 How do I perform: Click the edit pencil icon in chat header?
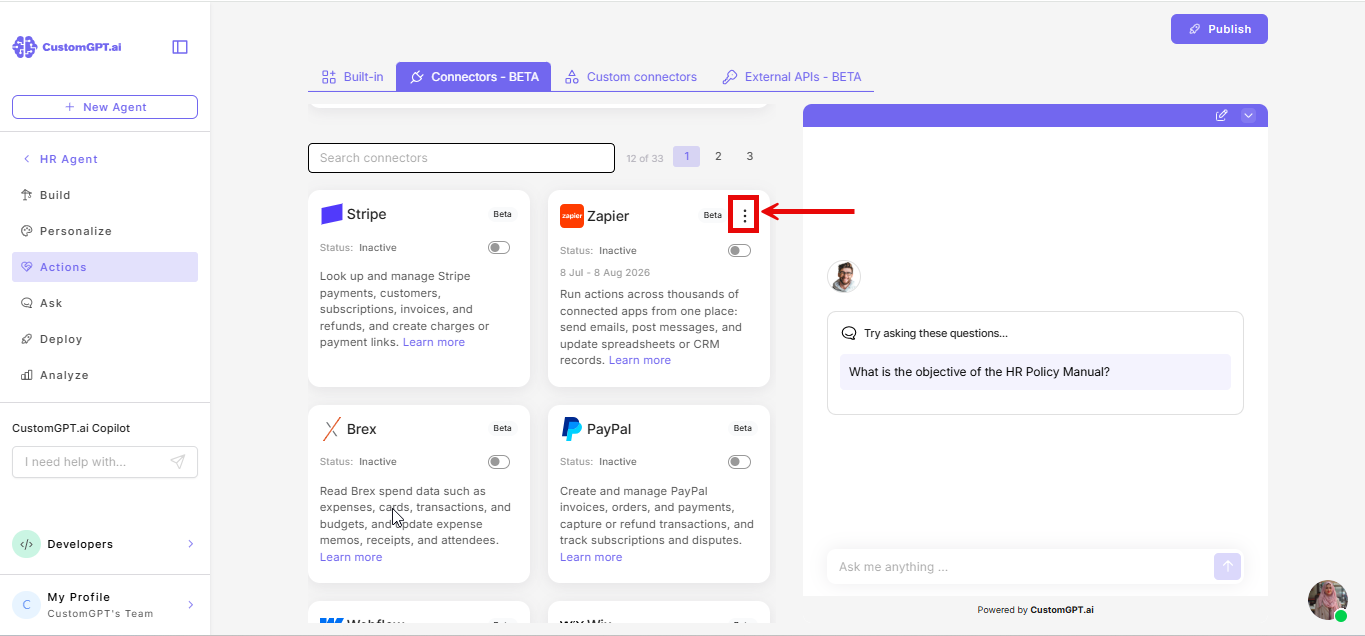tap(1221, 116)
